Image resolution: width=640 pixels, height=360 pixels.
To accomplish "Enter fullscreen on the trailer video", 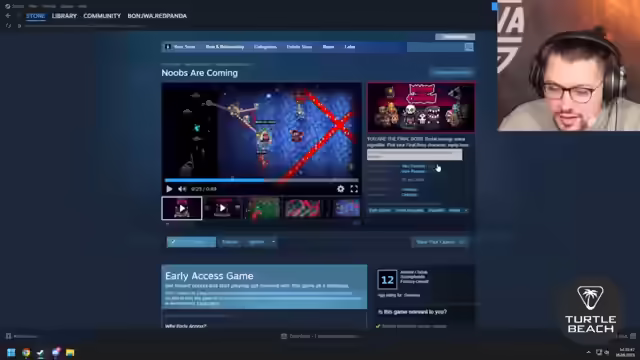I will [354, 189].
